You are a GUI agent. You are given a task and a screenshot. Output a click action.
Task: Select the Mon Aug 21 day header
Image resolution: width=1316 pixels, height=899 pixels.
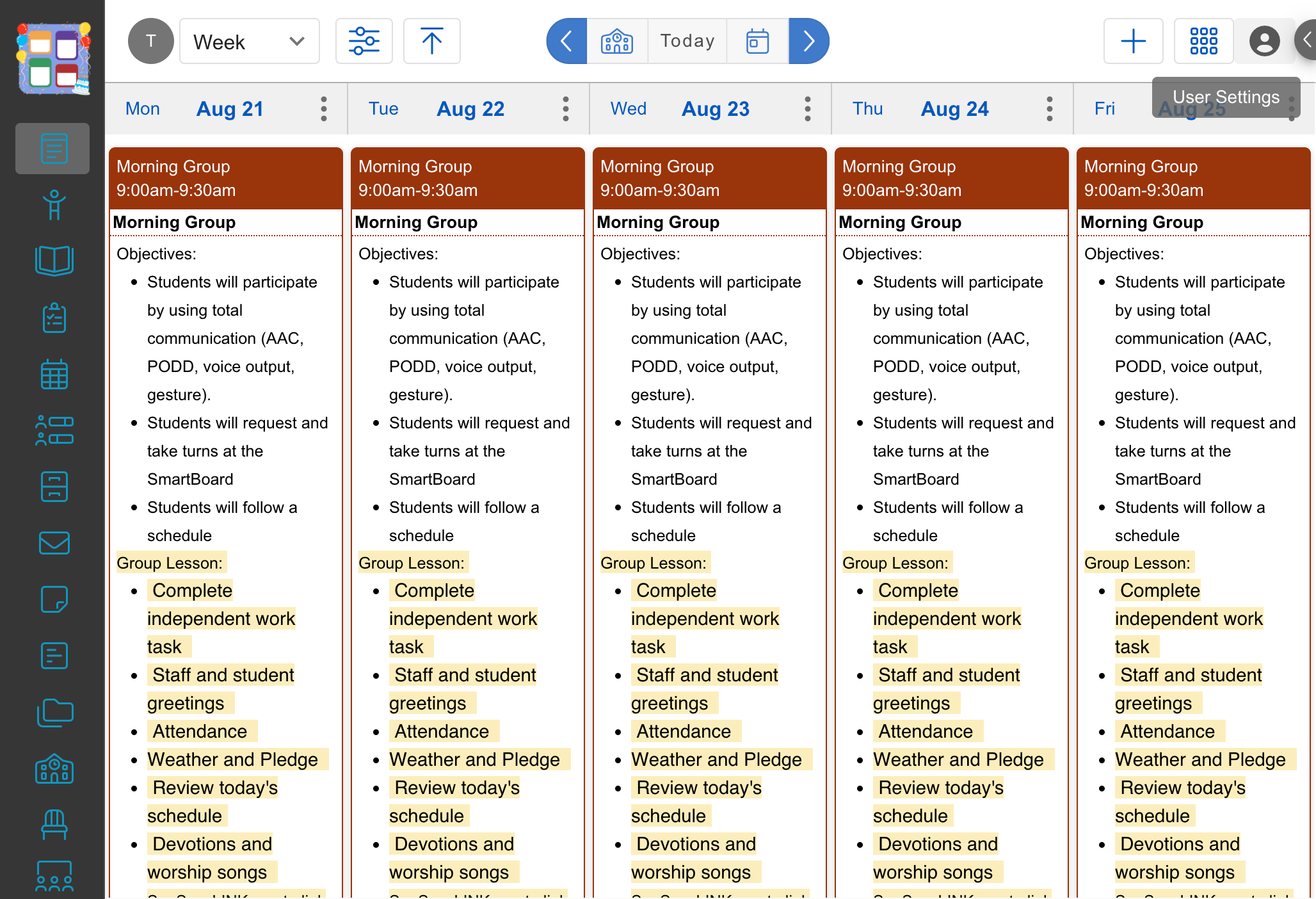pos(227,109)
